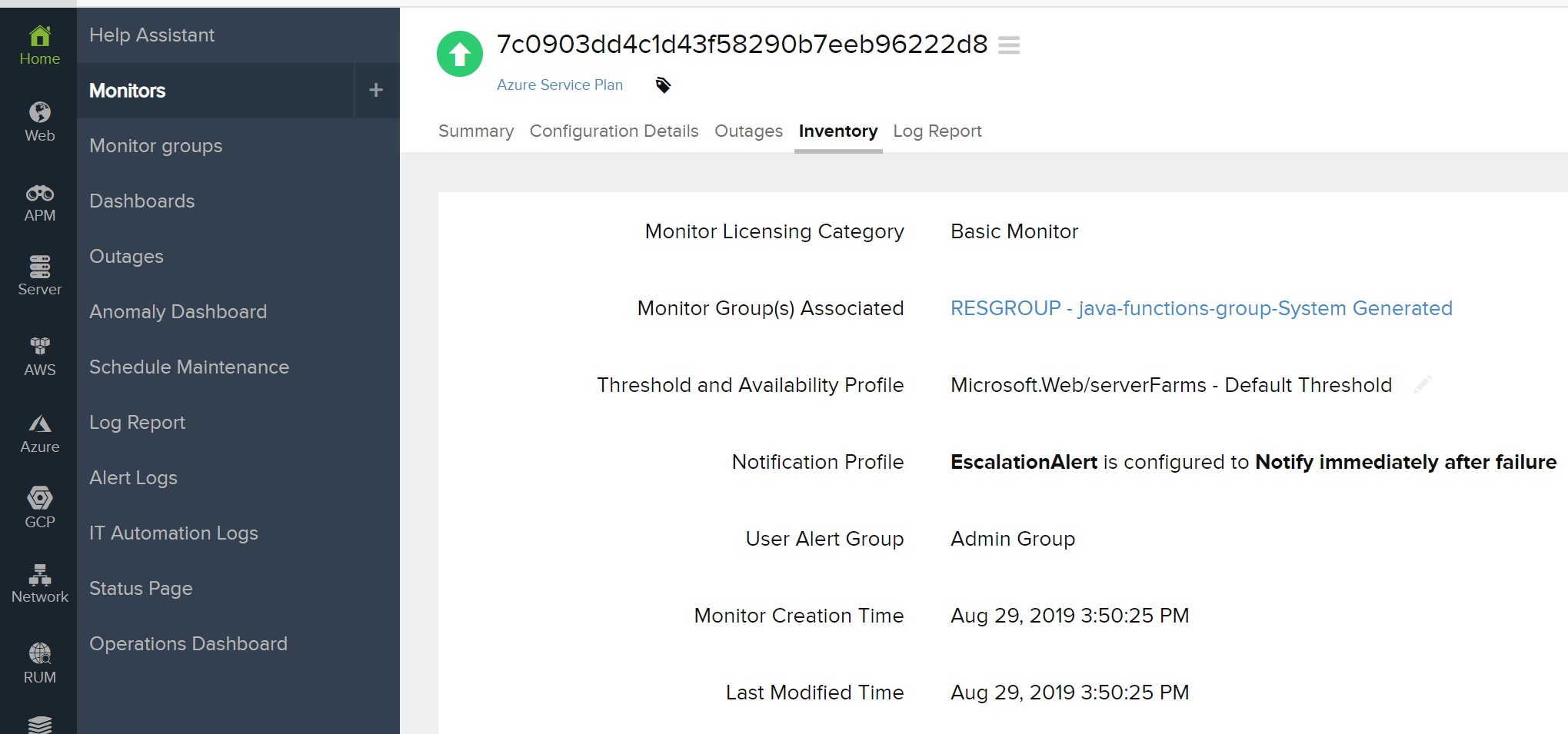Open Anomaly Dashboard

(178, 312)
